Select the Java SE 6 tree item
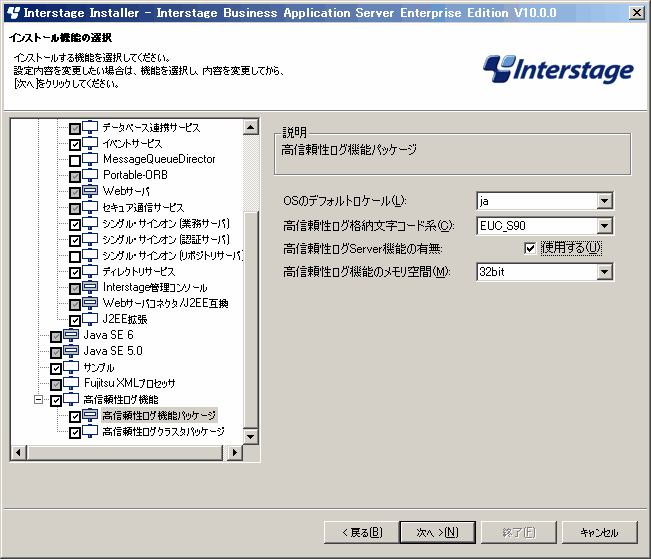This screenshot has width=651, height=559. (x=108, y=335)
